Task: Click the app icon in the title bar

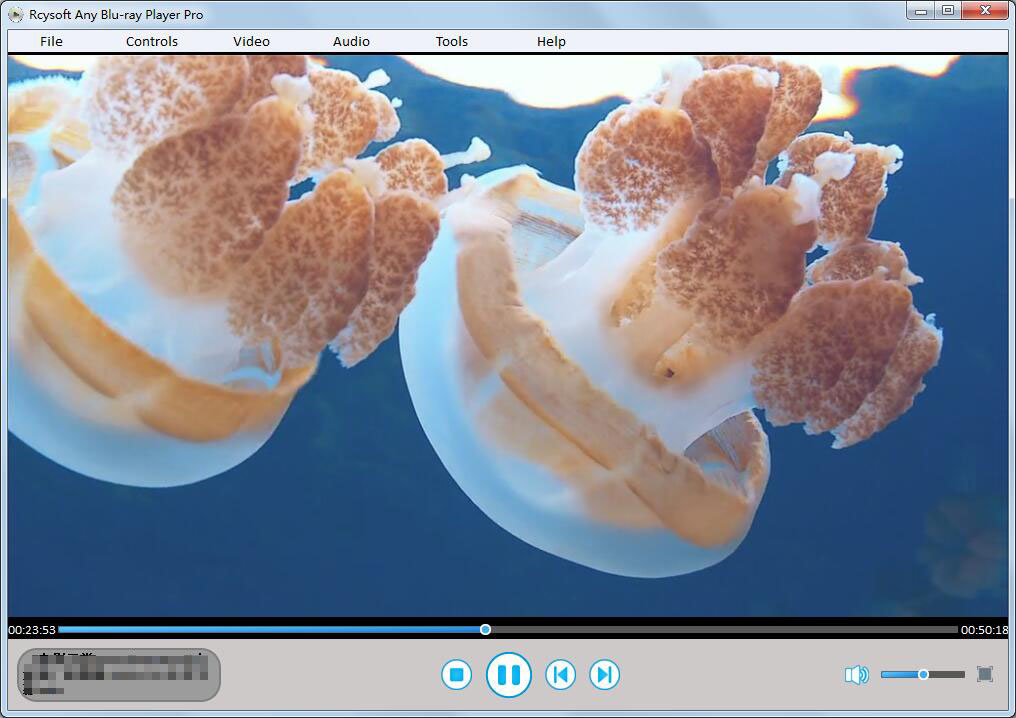Action: (x=15, y=15)
